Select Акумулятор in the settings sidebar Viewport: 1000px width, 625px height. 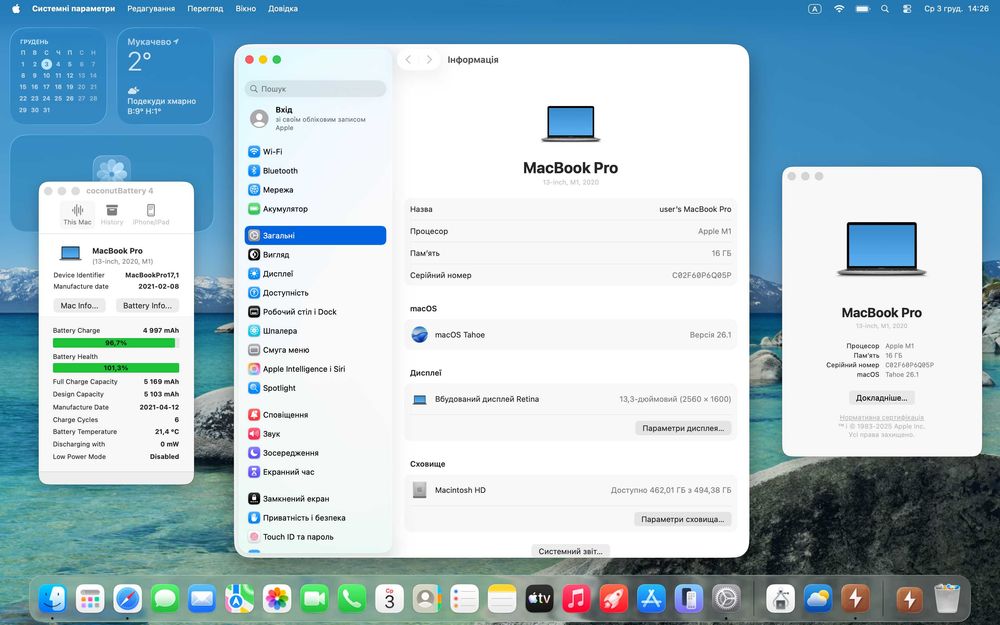[315, 209]
